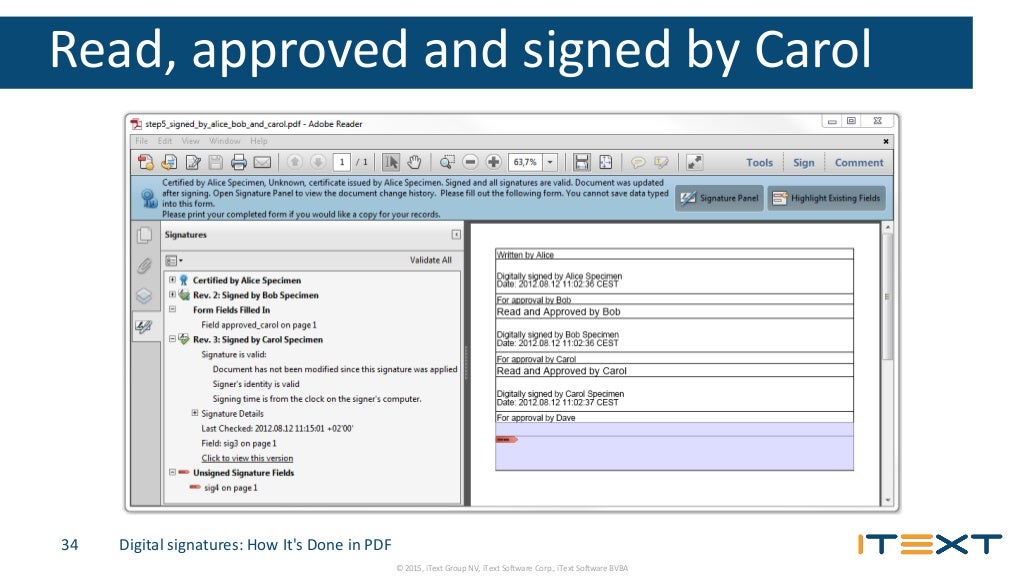The image size is (1024, 576).
Task: Open the Tools pane tab
Action: pos(760,163)
